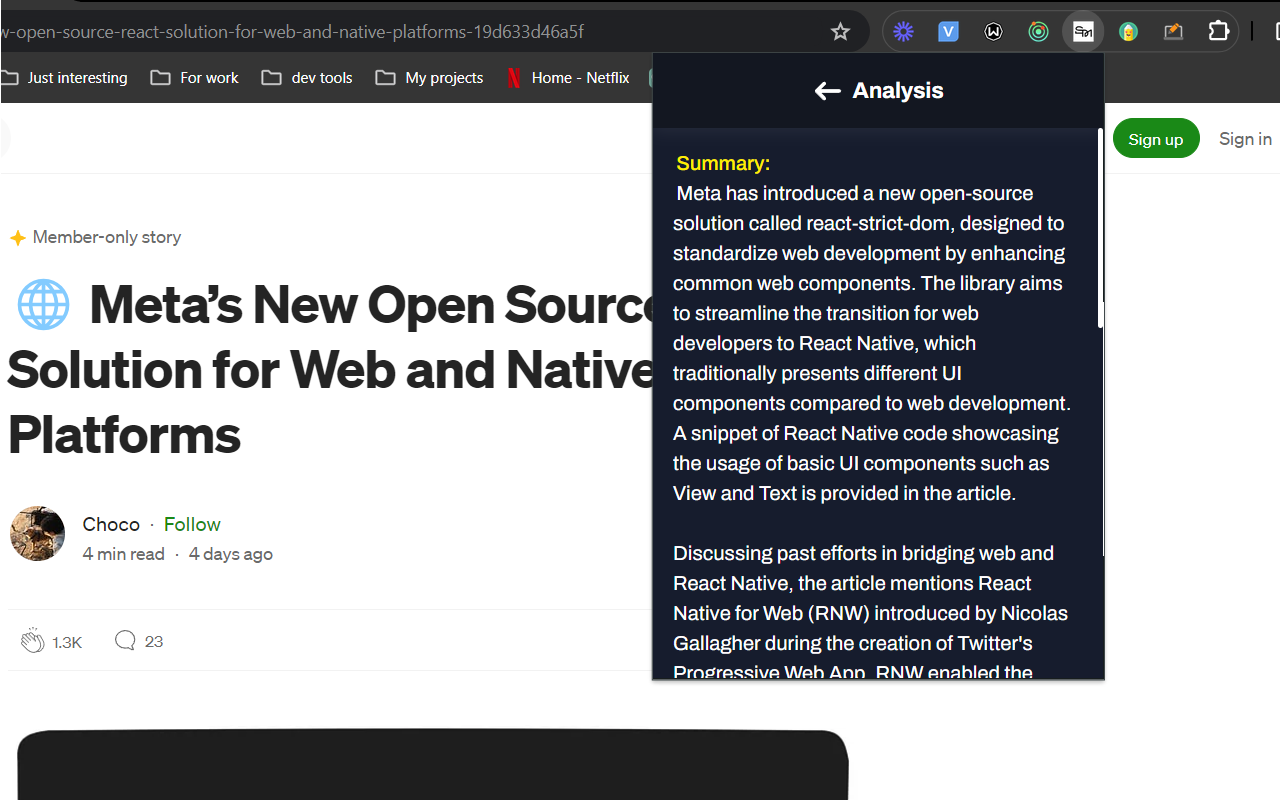Open the blue V extension
The image size is (1280, 800).
pyautogui.click(x=948, y=32)
